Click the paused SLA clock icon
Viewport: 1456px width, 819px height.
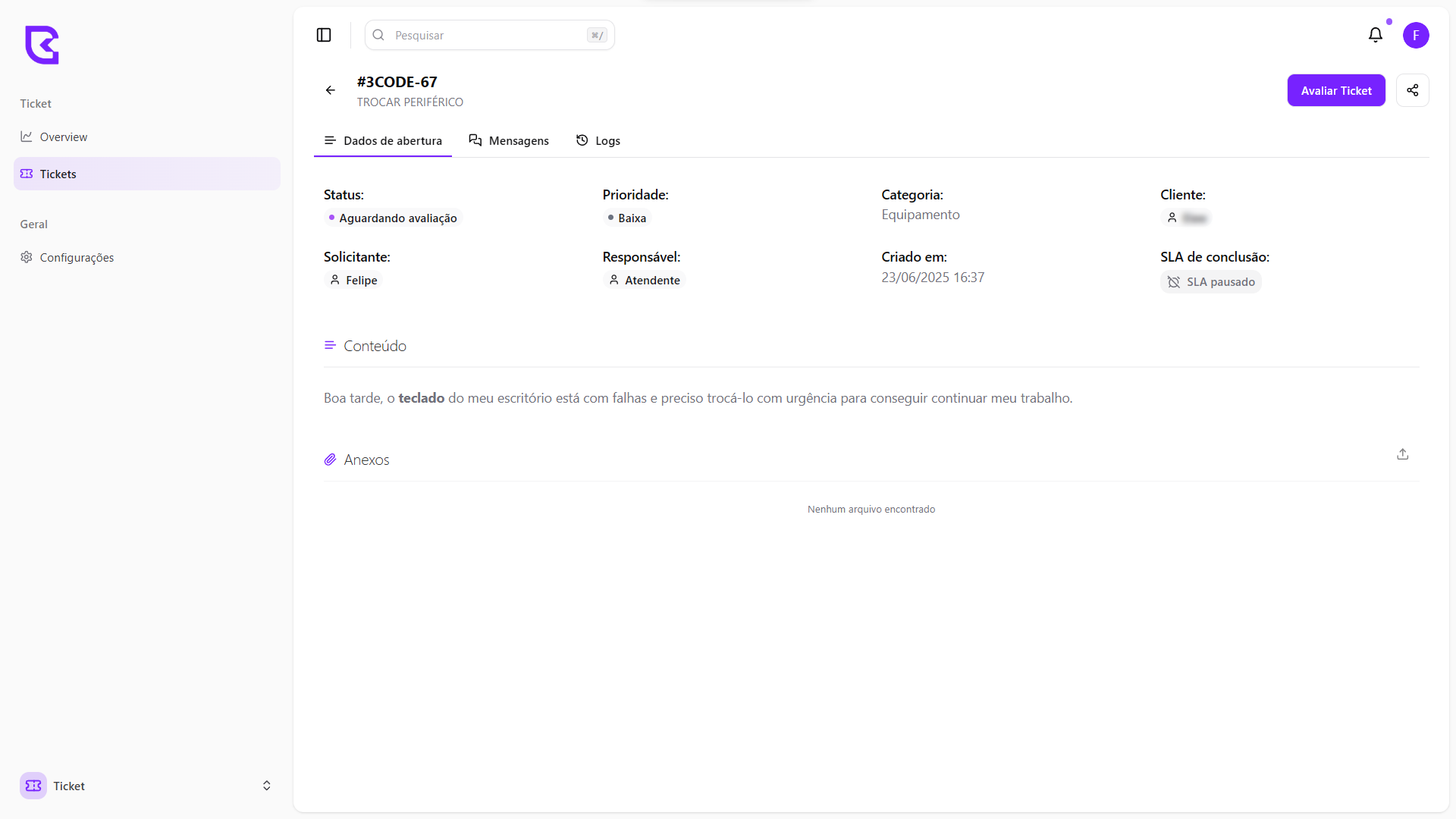coord(1174,282)
